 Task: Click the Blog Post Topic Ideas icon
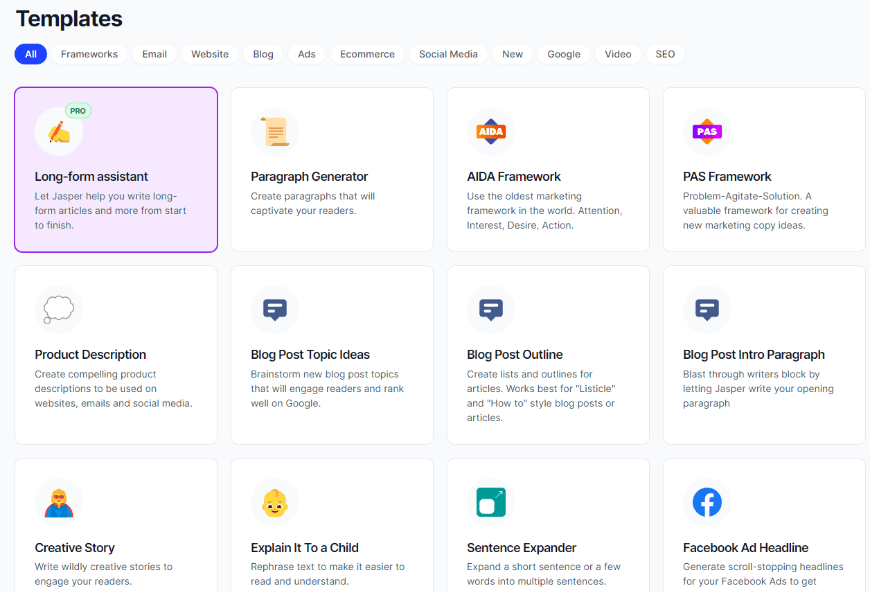point(275,309)
